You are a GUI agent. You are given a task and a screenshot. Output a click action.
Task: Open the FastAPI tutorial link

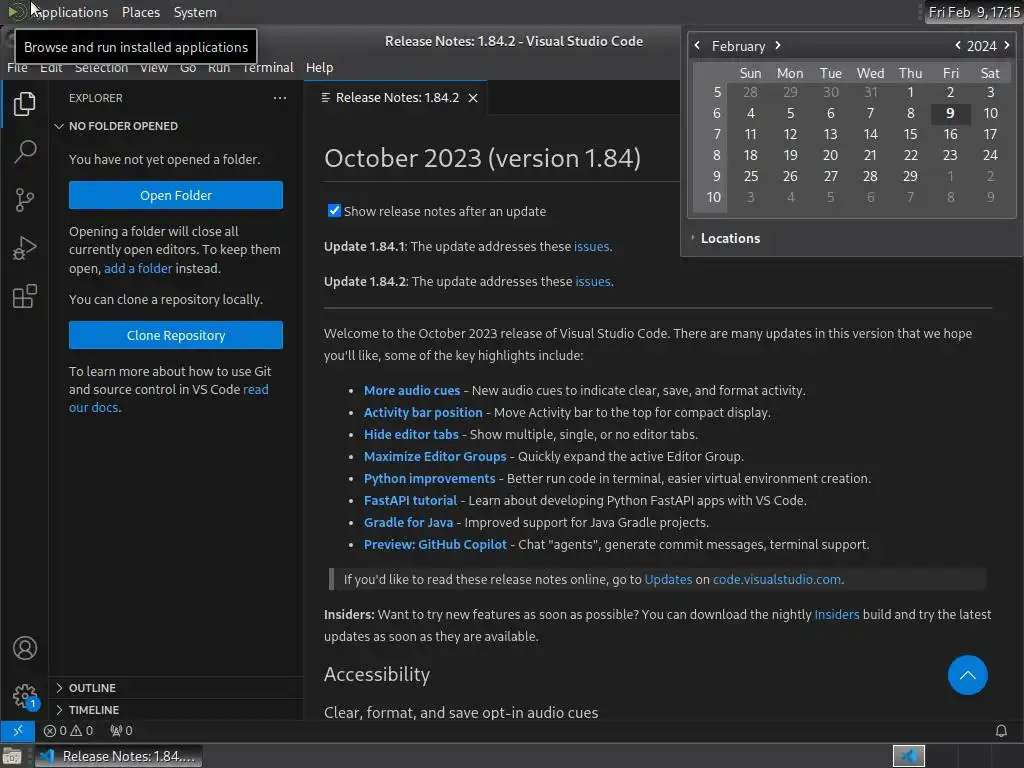pyautogui.click(x=410, y=500)
